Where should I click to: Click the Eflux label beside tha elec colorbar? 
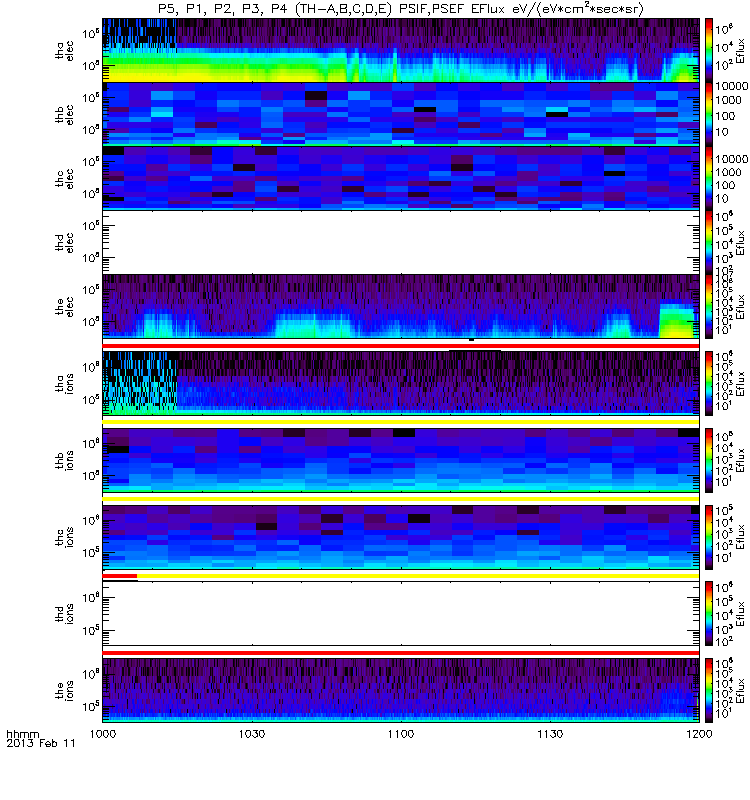point(741,50)
